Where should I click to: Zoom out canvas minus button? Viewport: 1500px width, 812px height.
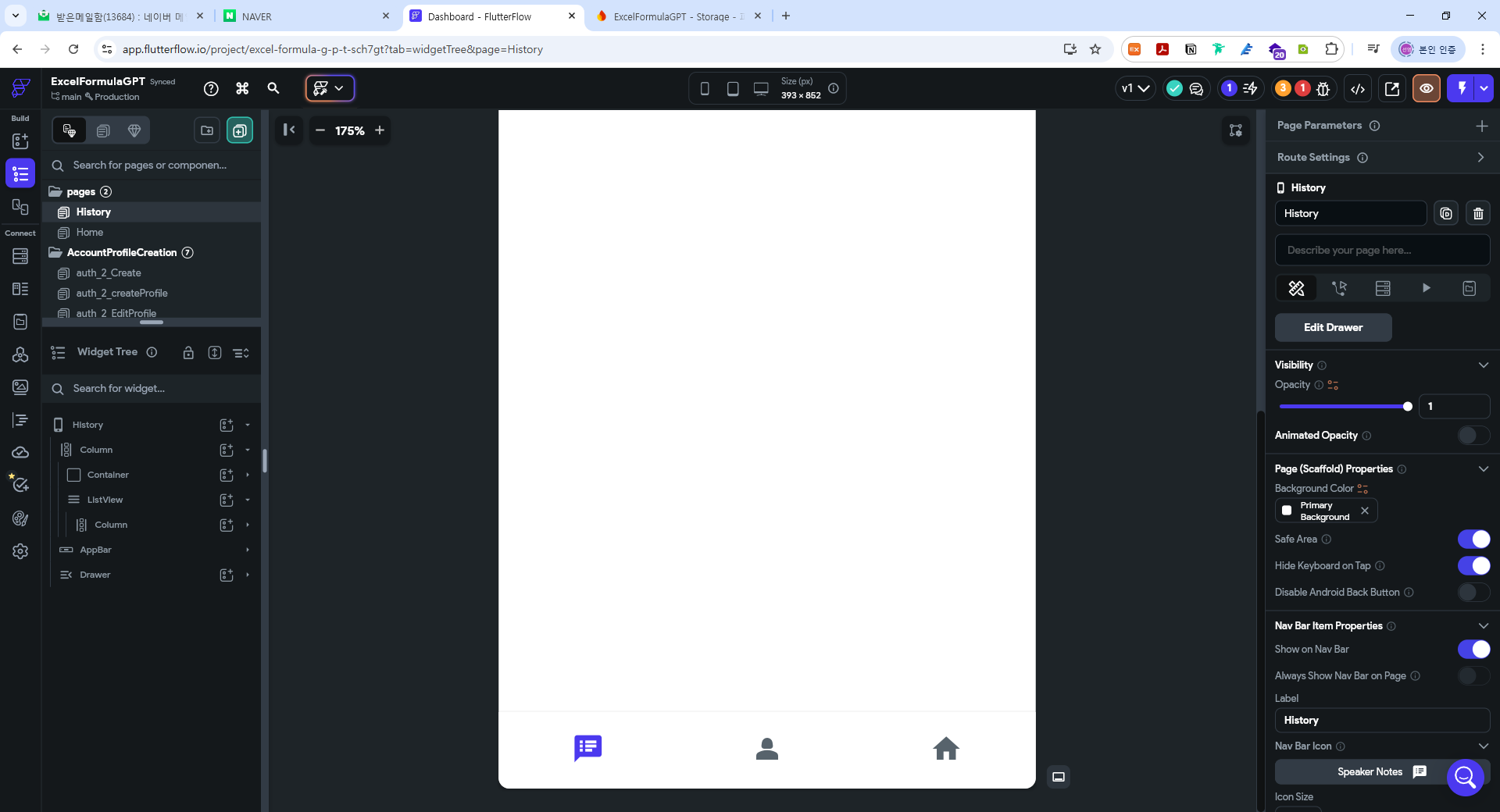coord(320,130)
